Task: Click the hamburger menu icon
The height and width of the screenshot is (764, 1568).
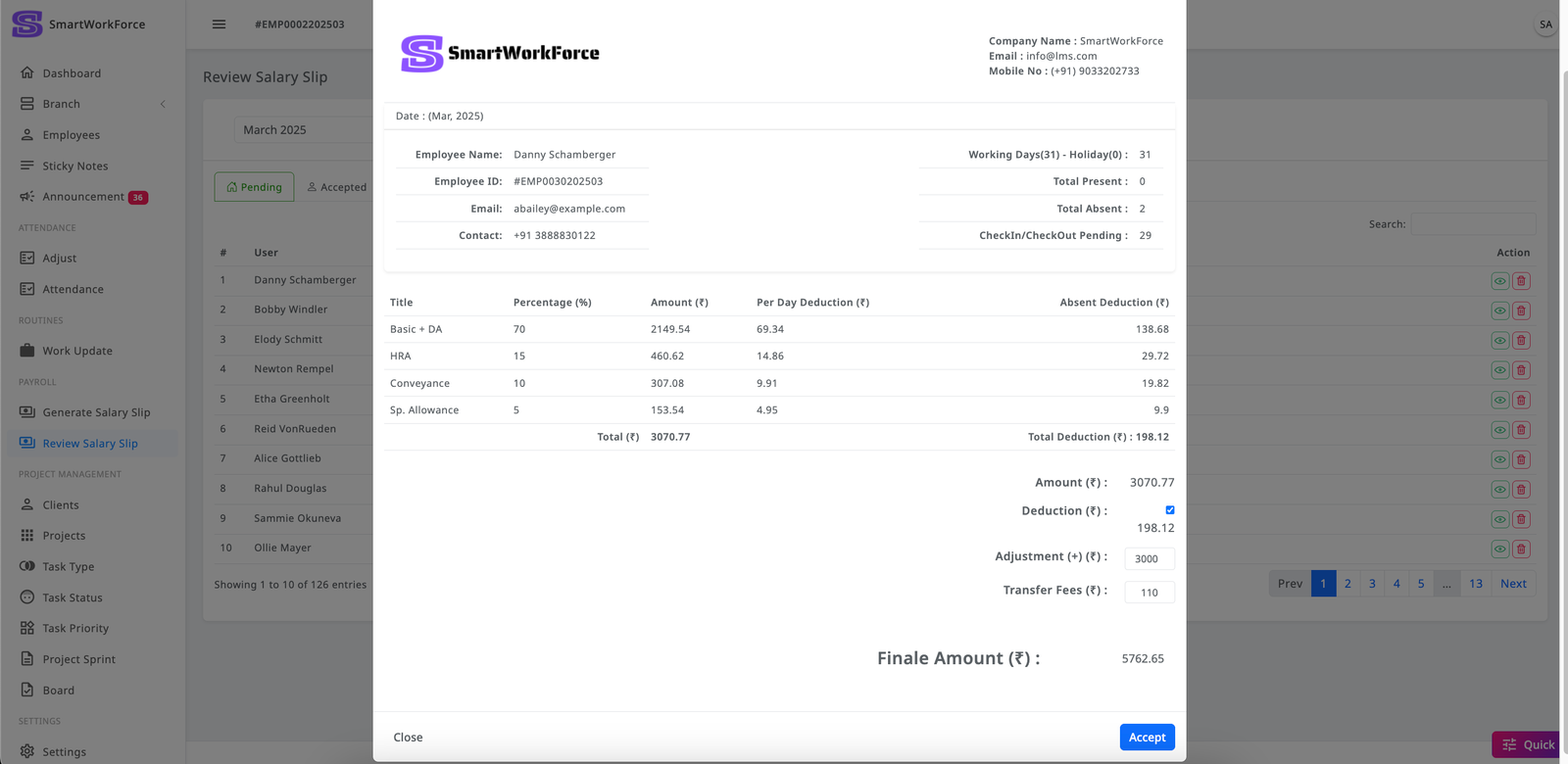Action: pyautogui.click(x=219, y=24)
